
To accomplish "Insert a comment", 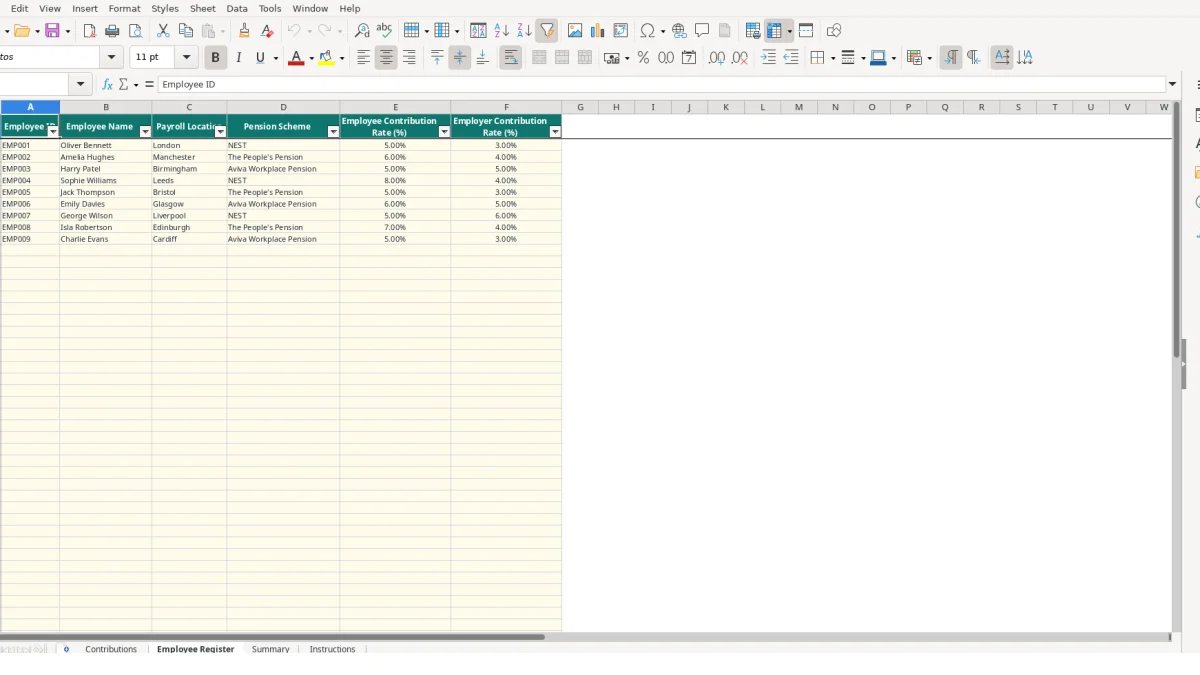I will pos(702,31).
